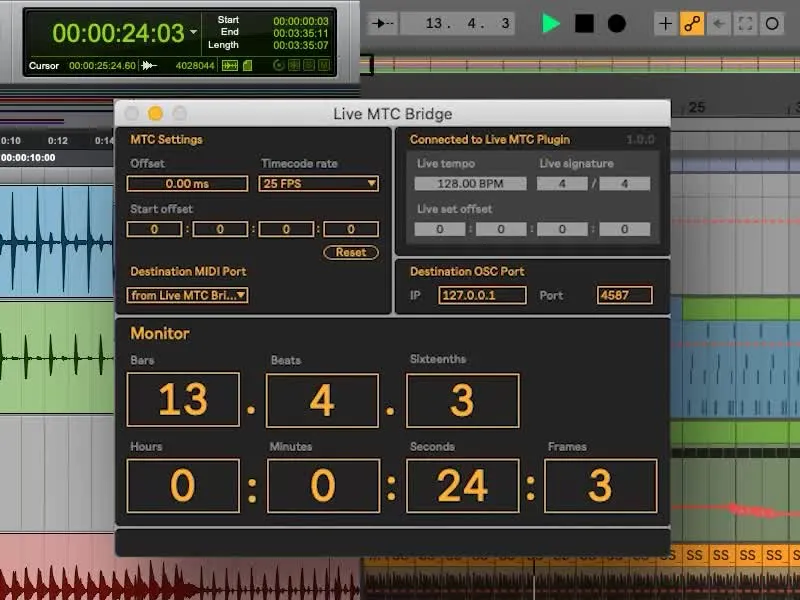800x600 pixels.
Task: Click the Offset 0.00 ms field
Action: 187,184
